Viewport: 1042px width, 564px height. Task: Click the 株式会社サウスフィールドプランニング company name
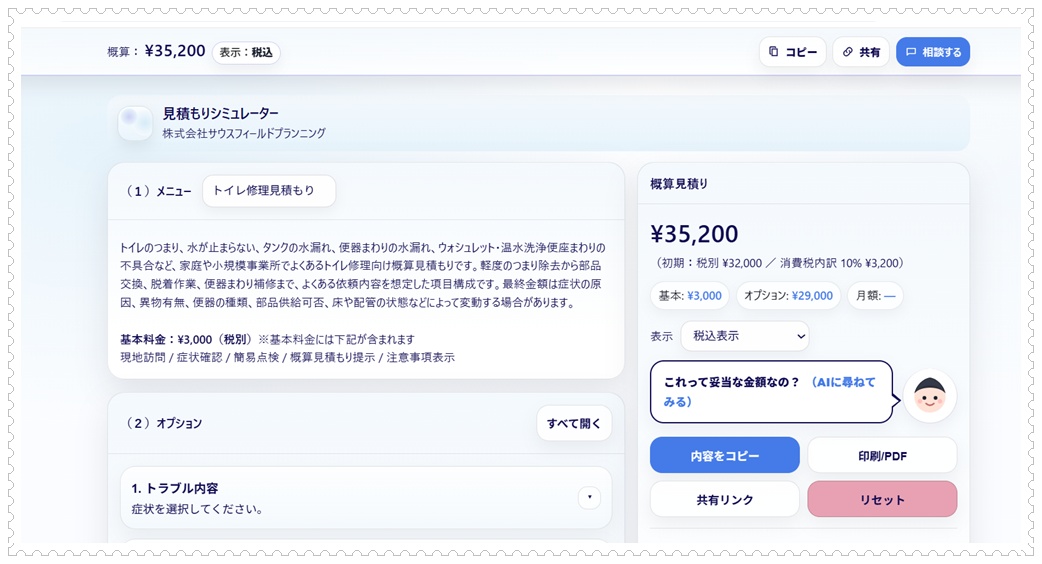pyautogui.click(x=244, y=133)
